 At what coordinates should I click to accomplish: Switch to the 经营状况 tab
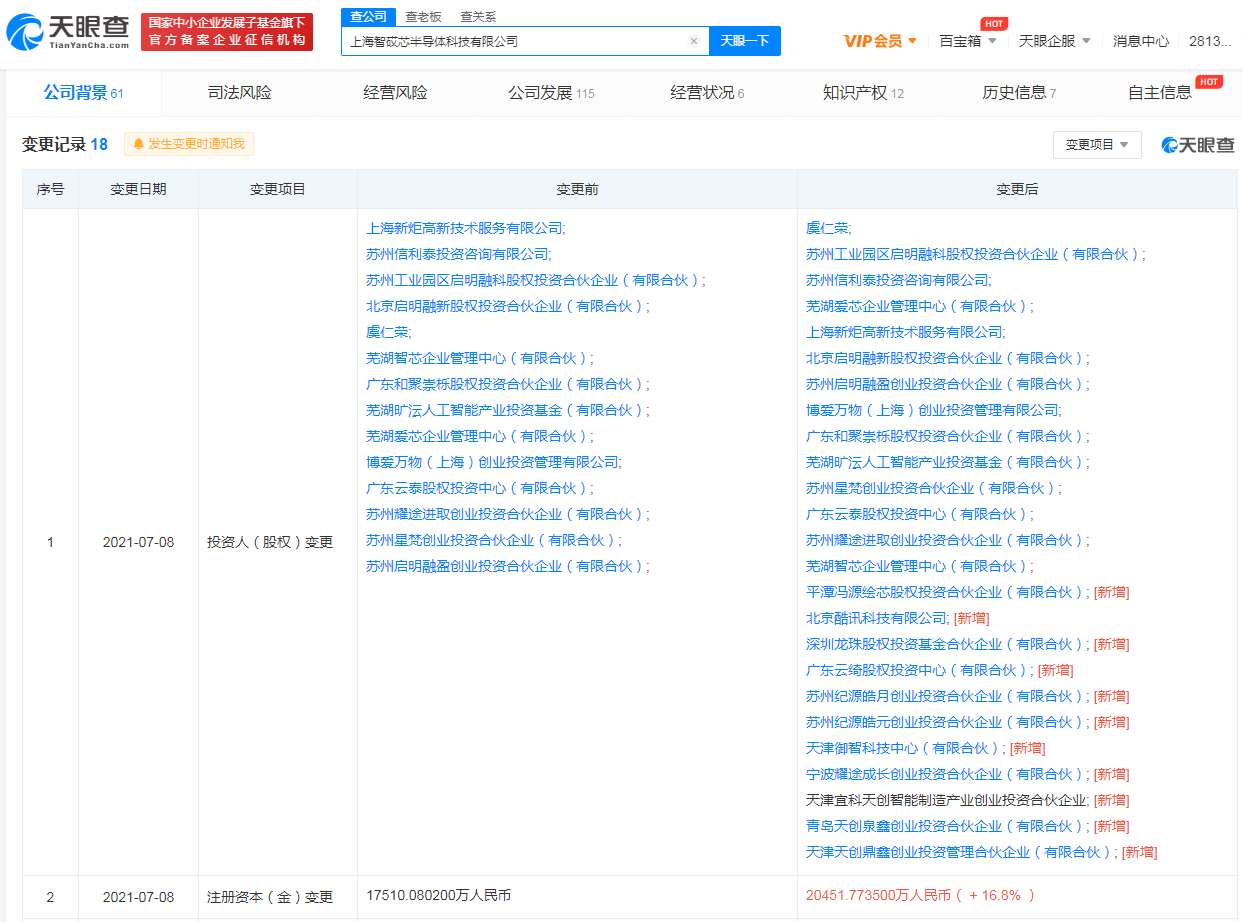pyautogui.click(x=707, y=93)
